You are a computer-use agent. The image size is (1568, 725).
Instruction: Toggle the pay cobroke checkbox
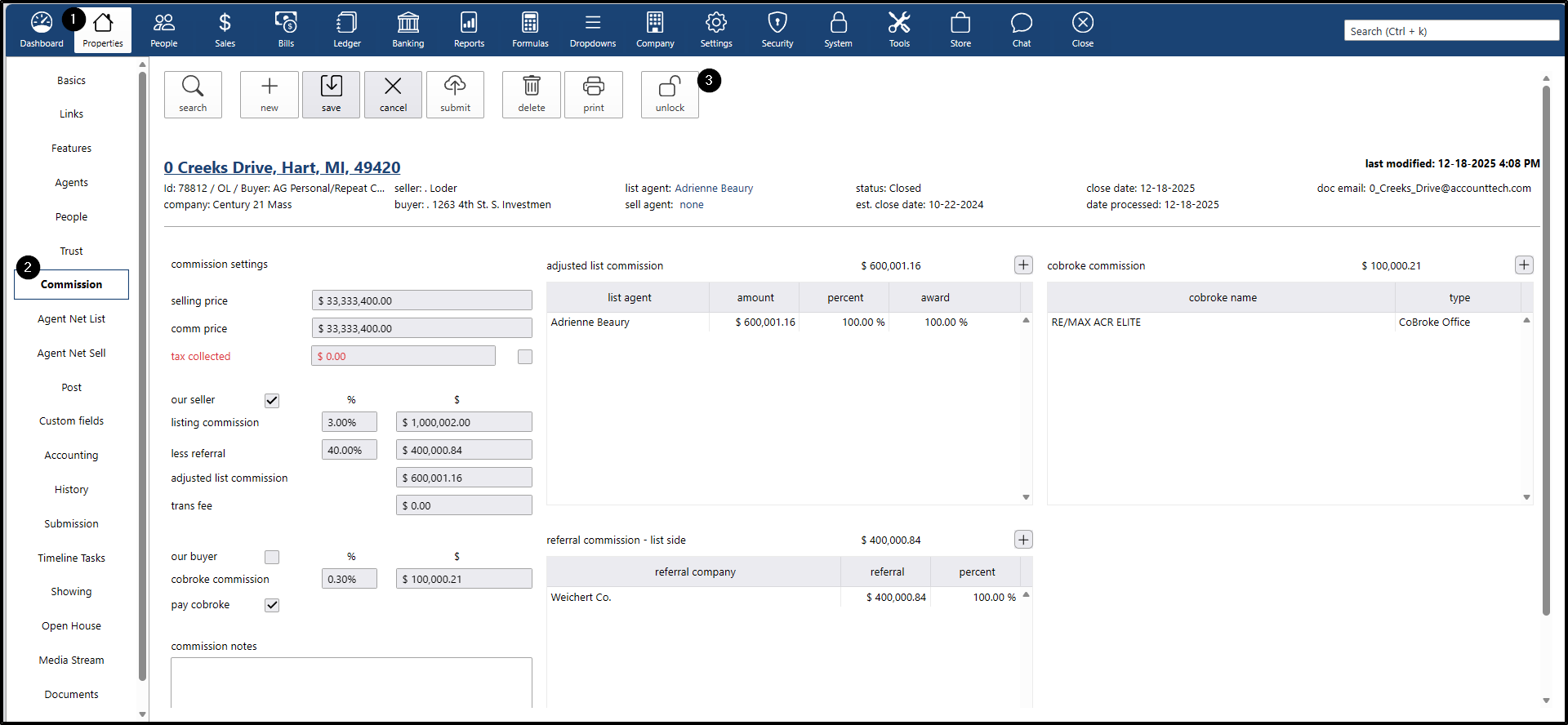(x=272, y=605)
